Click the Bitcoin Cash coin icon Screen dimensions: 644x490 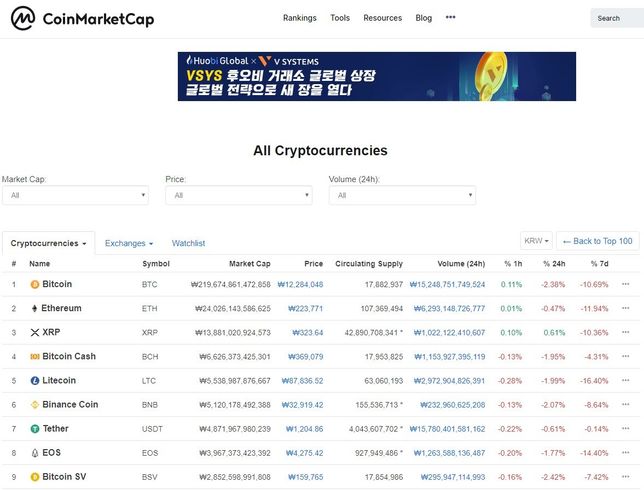click(35, 356)
